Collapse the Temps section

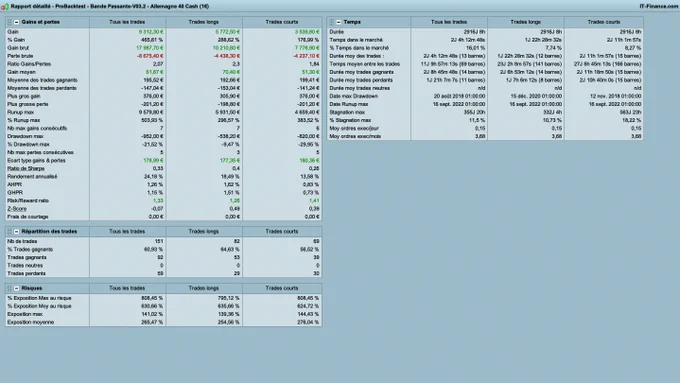point(338,22)
